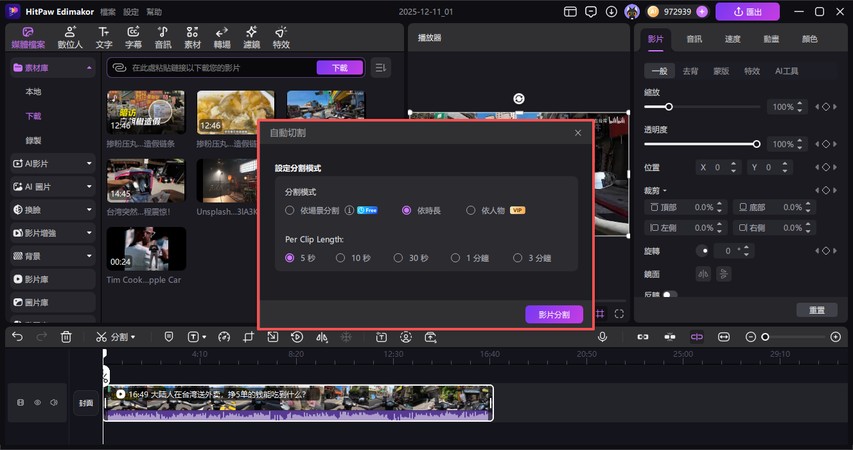
Task: Select the 依人物 split mode radio
Action: click(471, 210)
